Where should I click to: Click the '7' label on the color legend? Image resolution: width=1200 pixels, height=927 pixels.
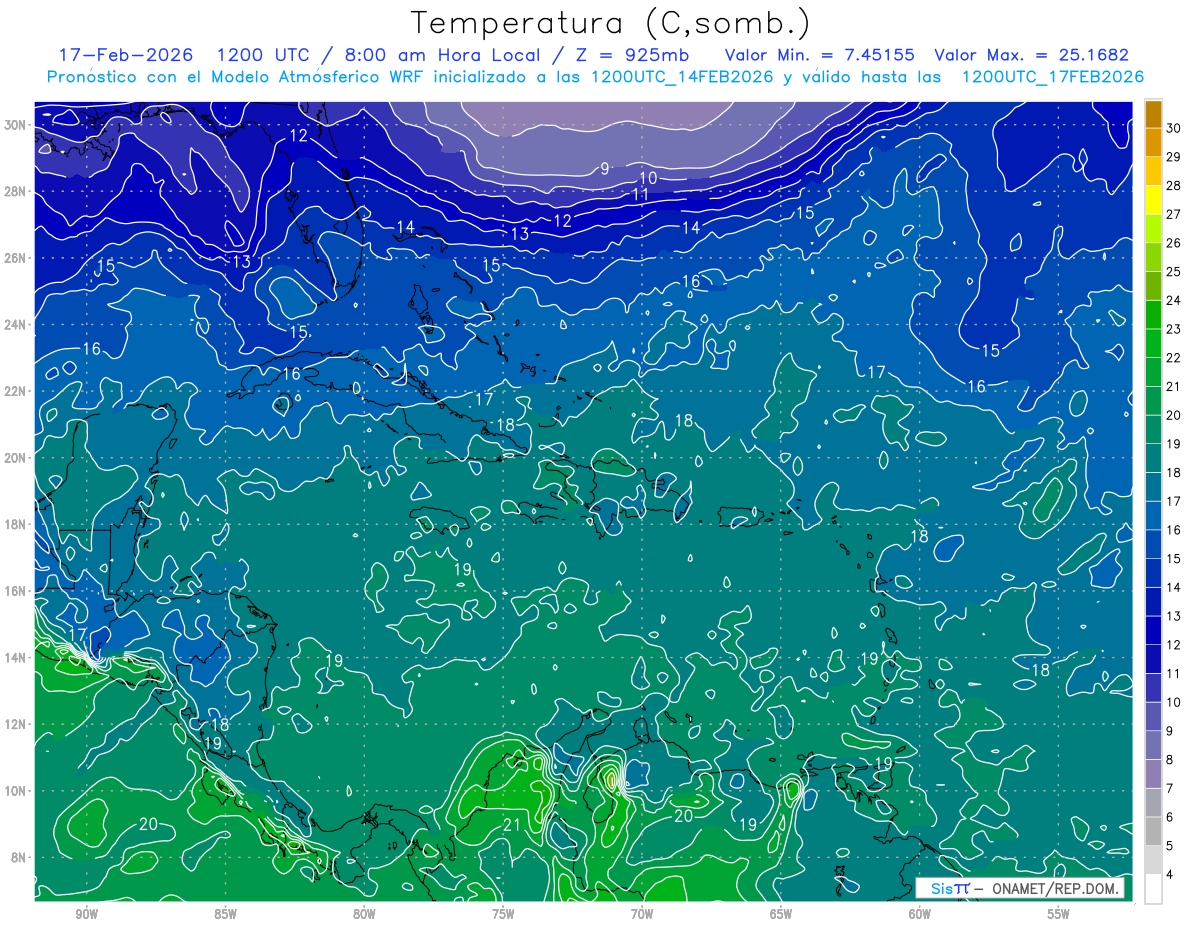click(x=1170, y=790)
